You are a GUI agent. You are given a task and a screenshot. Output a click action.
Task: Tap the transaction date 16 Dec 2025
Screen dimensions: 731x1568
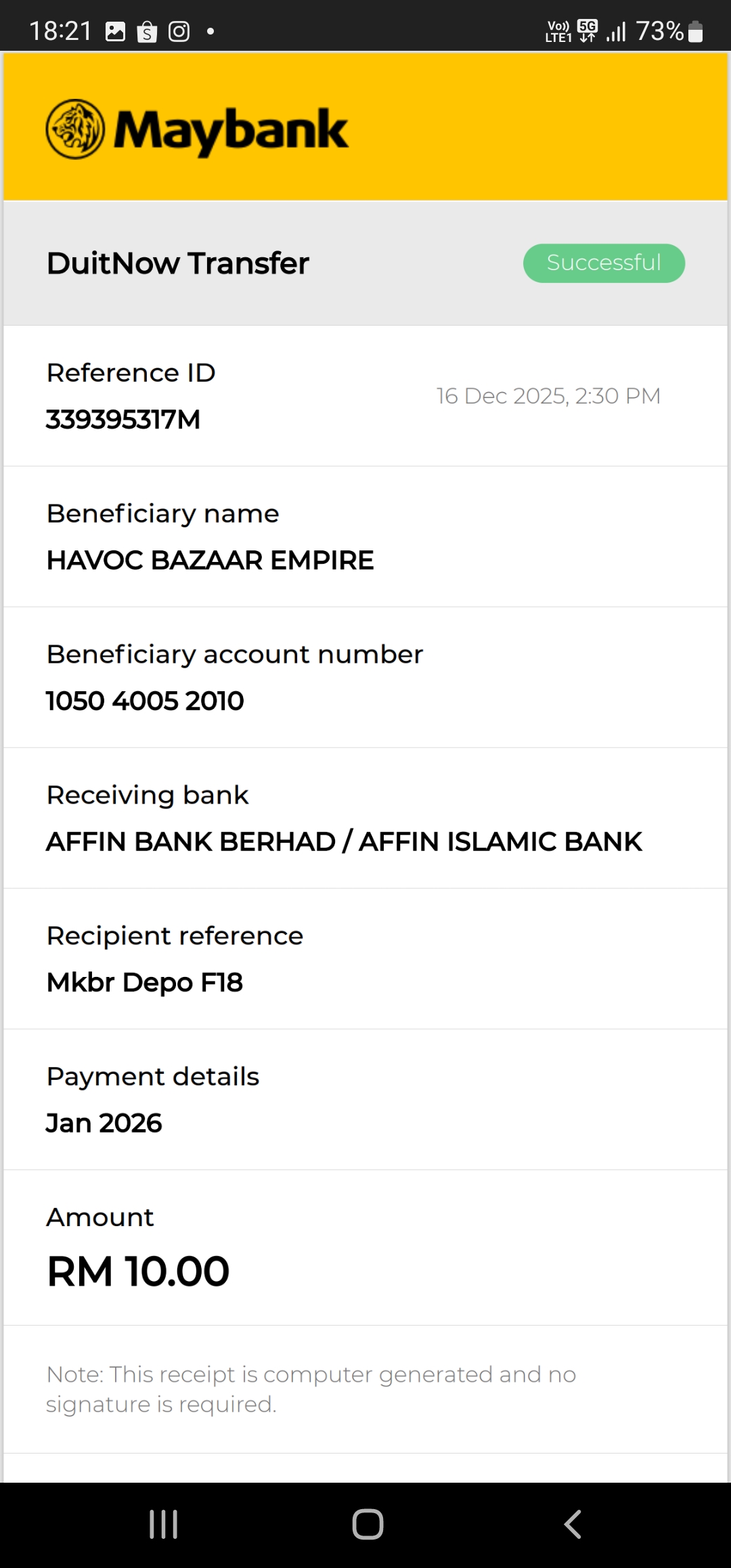pyautogui.click(x=548, y=396)
